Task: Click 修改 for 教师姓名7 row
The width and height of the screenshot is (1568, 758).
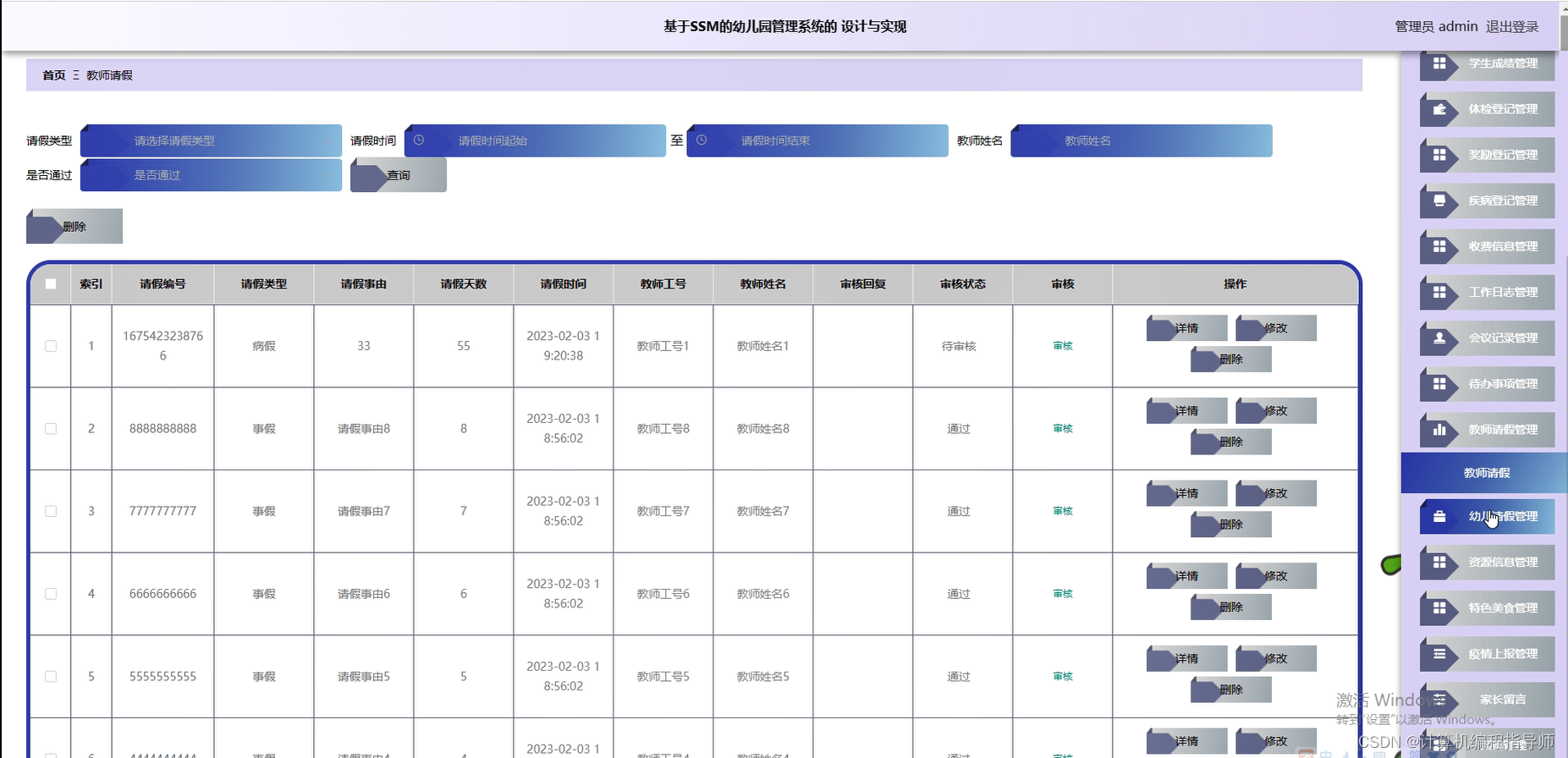Action: (x=1276, y=493)
